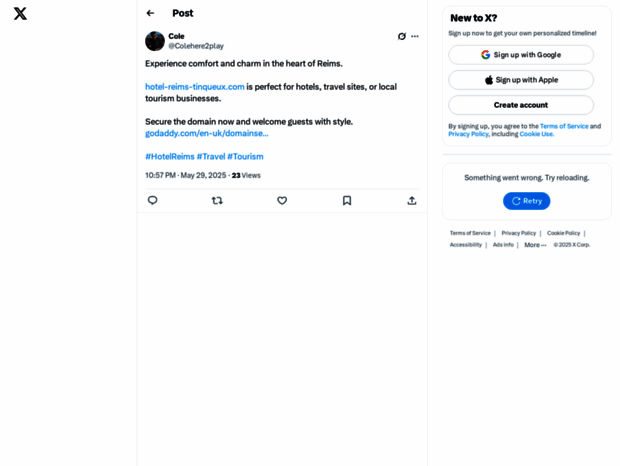Open the Grok icon on the post
The image size is (620, 466).
pos(402,36)
